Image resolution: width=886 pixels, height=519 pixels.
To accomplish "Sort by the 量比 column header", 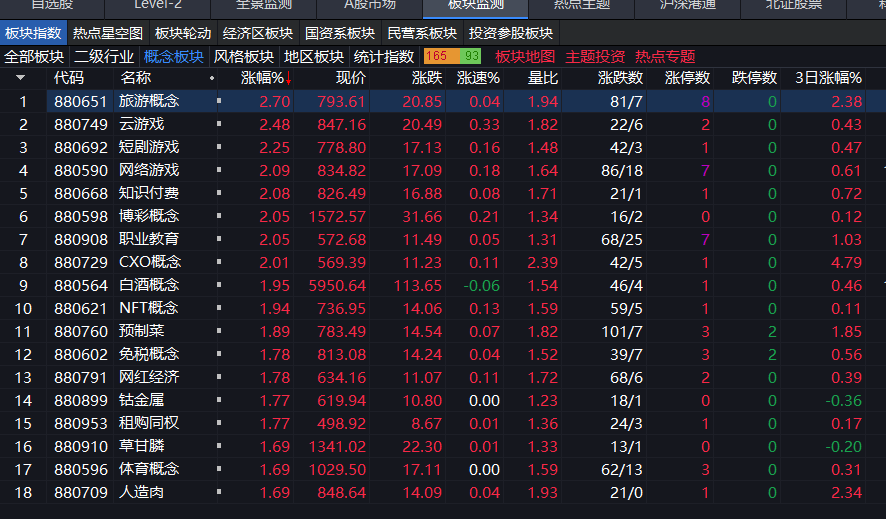I will [542, 78].
